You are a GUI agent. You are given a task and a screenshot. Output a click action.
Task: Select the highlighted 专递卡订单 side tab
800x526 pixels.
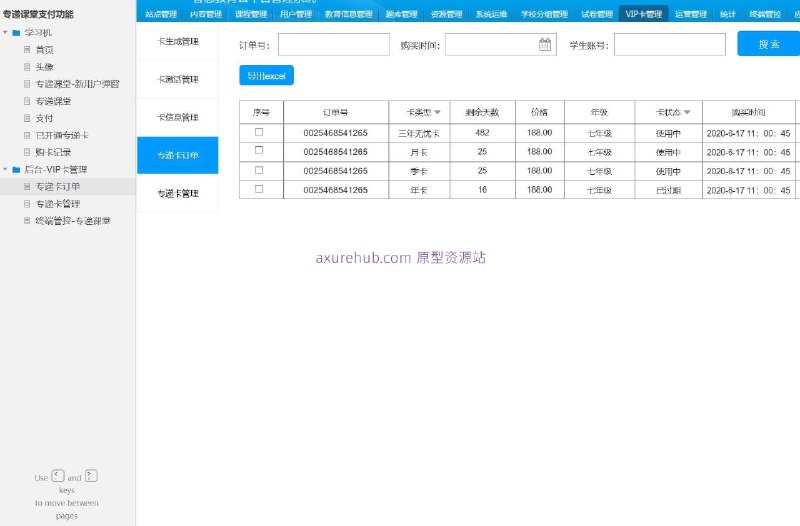(x=178, y=155)
